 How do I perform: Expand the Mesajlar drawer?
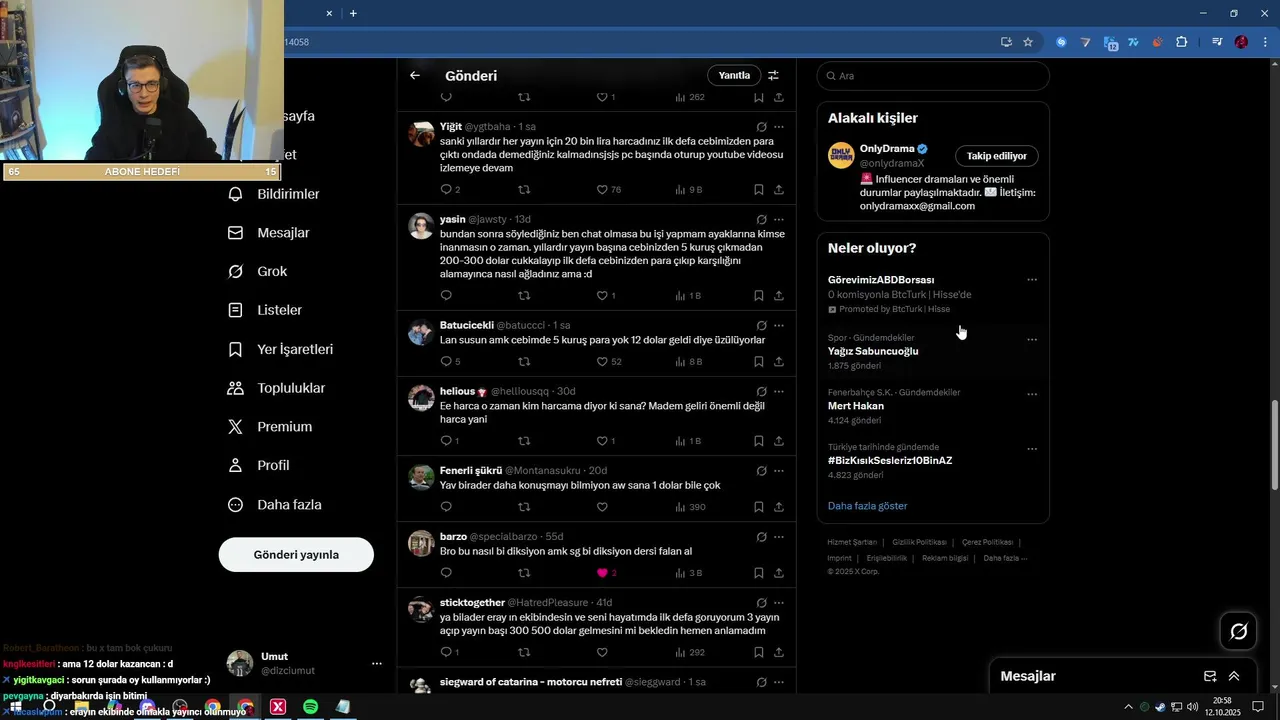(1234, 676)
